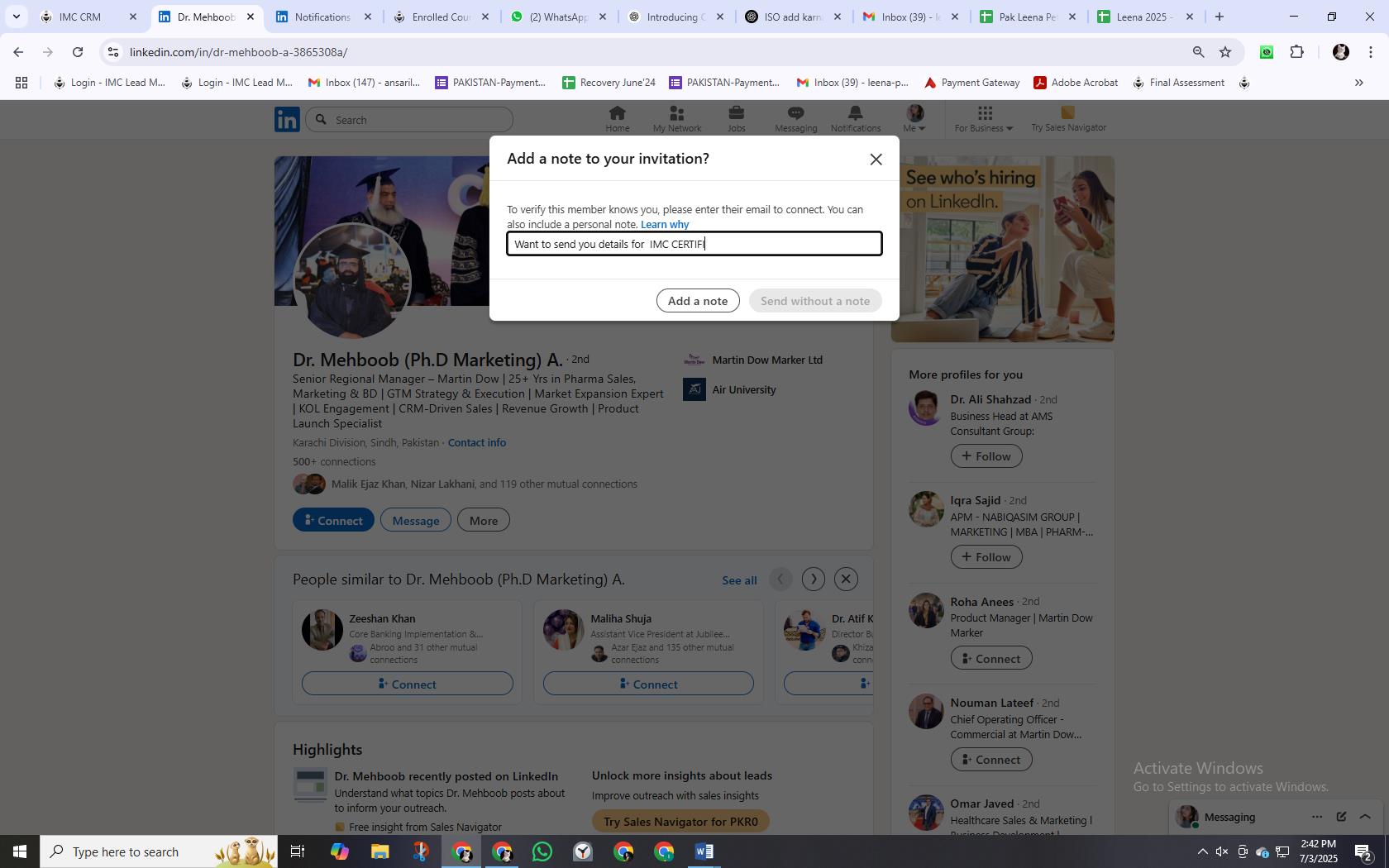Open the Recovery June'24 bookmark

tap(609, 83)
